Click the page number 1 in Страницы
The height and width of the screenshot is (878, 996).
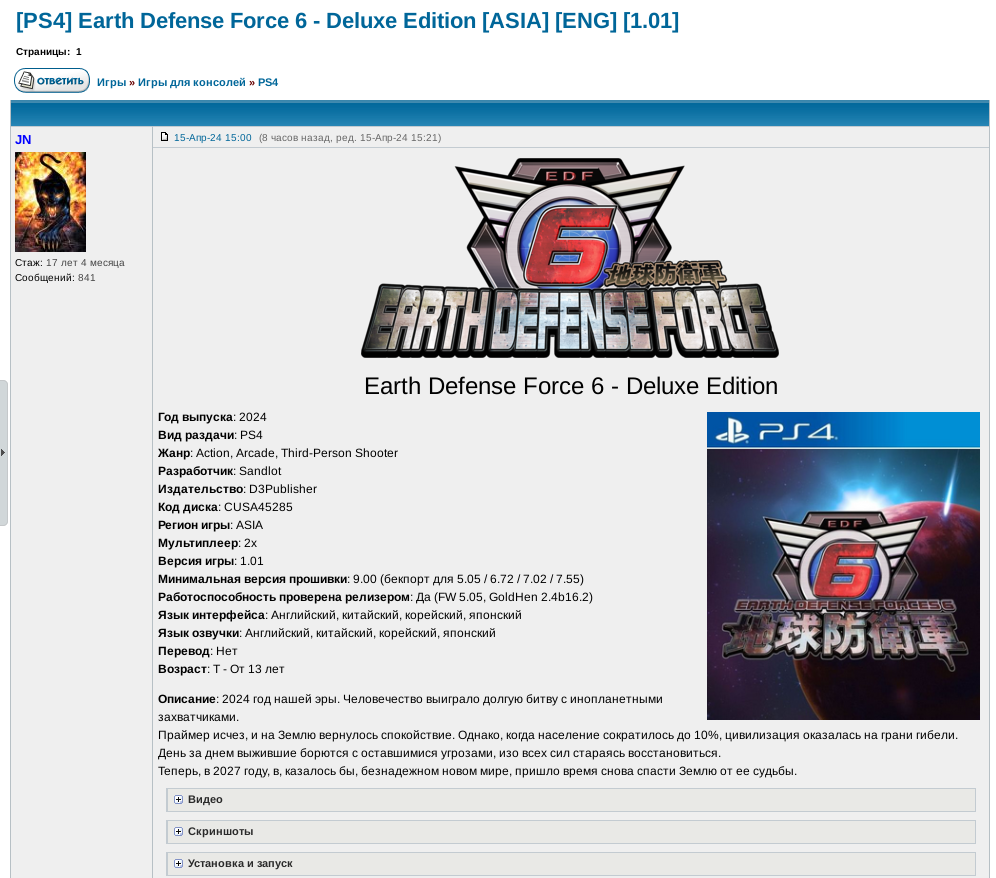click(79, 52)
